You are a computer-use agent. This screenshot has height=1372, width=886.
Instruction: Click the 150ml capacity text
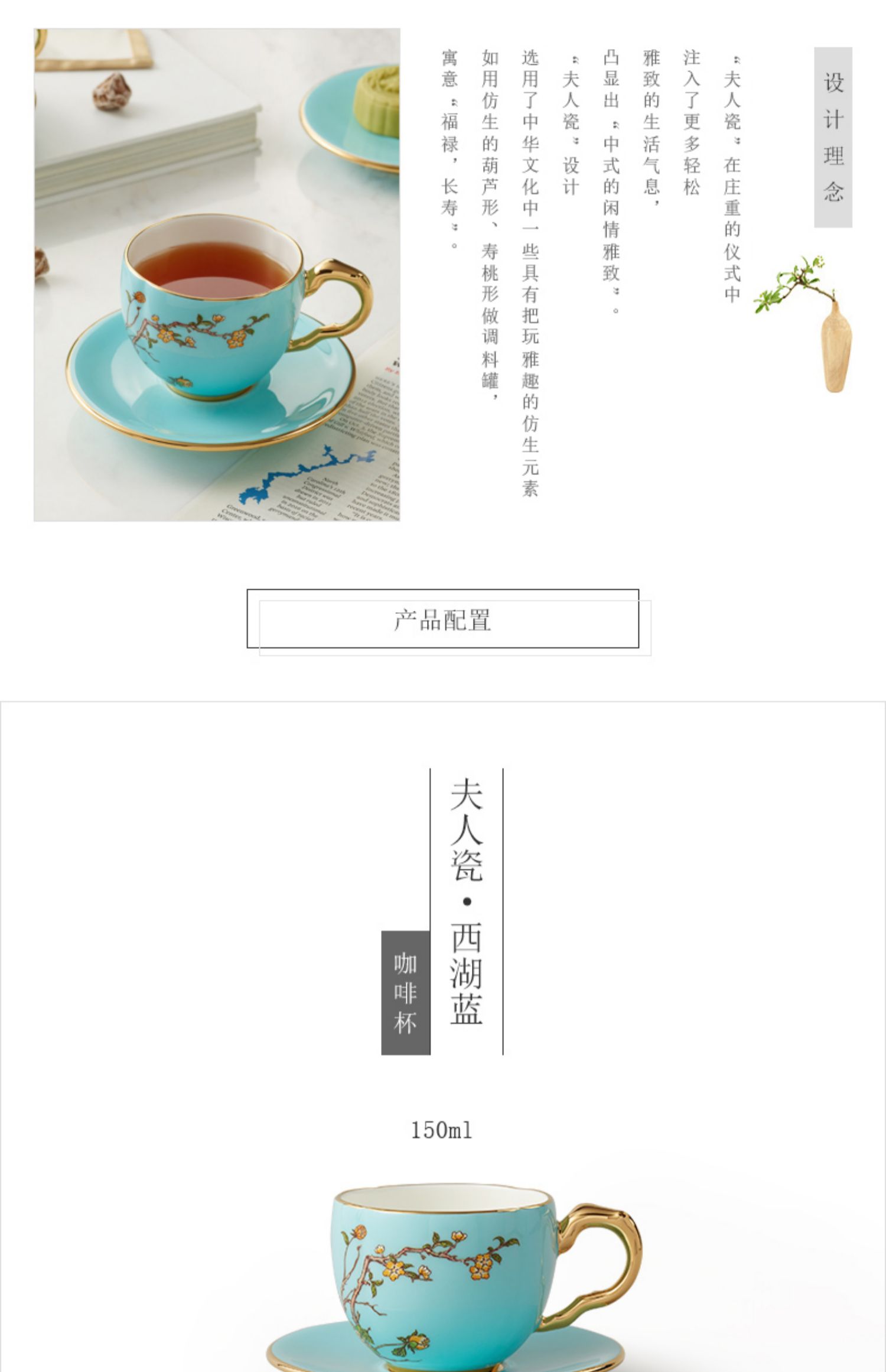(x=442, y=1130)
